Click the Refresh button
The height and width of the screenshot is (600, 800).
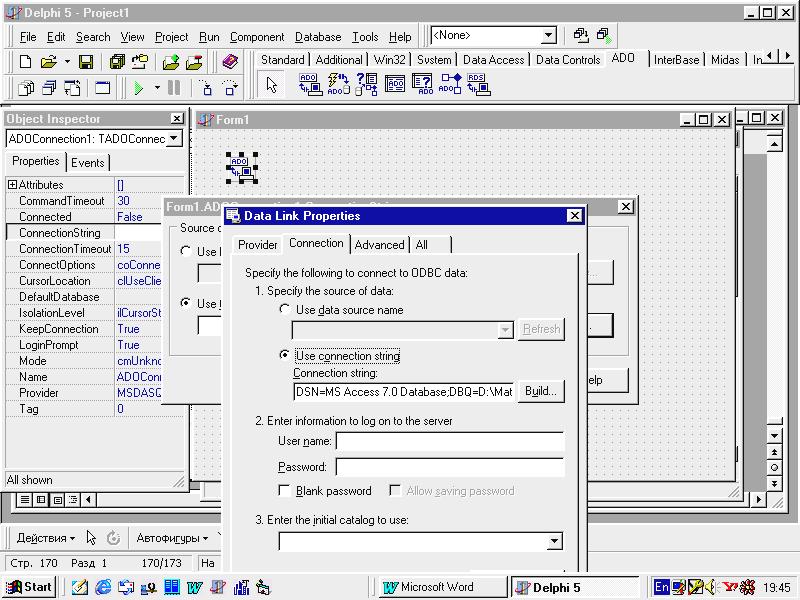(x=541, y=329)
